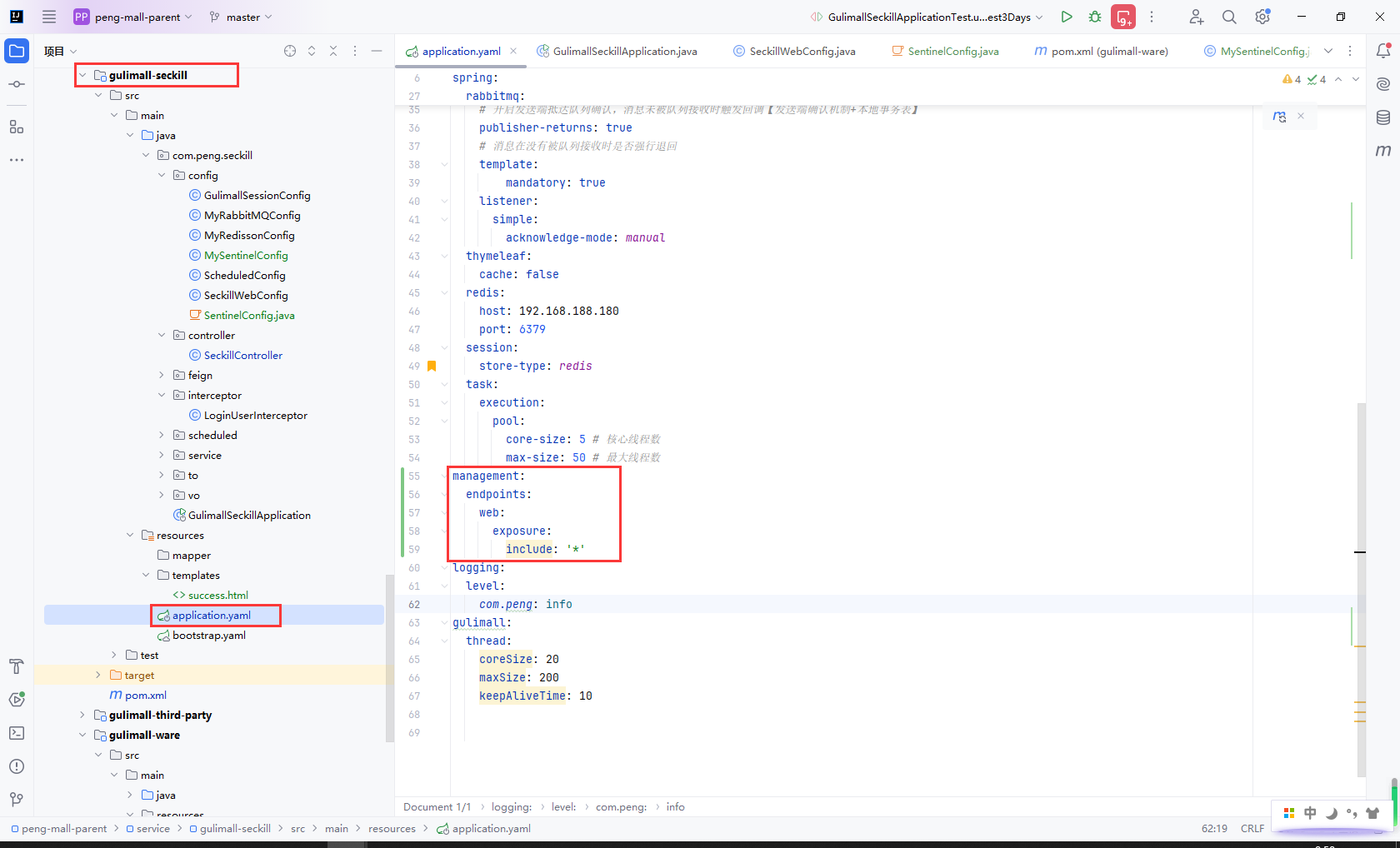Close the floating editor toolbar
Screen dimensions: 1400x848
(x=1301, y=116)
